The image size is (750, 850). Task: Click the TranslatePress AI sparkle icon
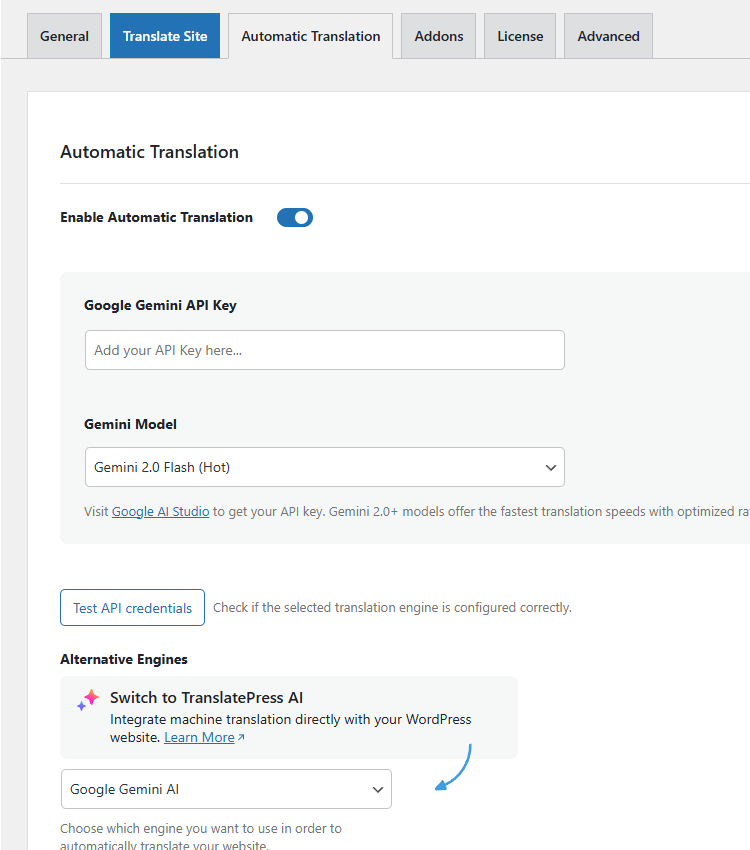click(88, 700)
